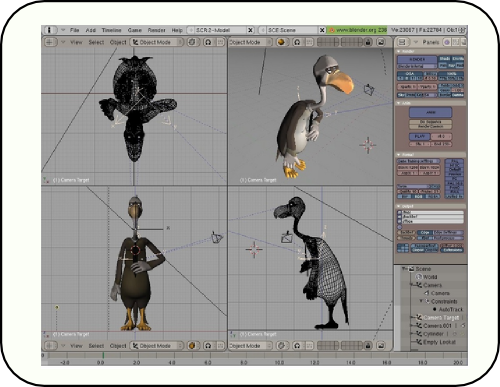
Task: Click orange draw type icon in bottom-left view header
Action: click(192, 346)
